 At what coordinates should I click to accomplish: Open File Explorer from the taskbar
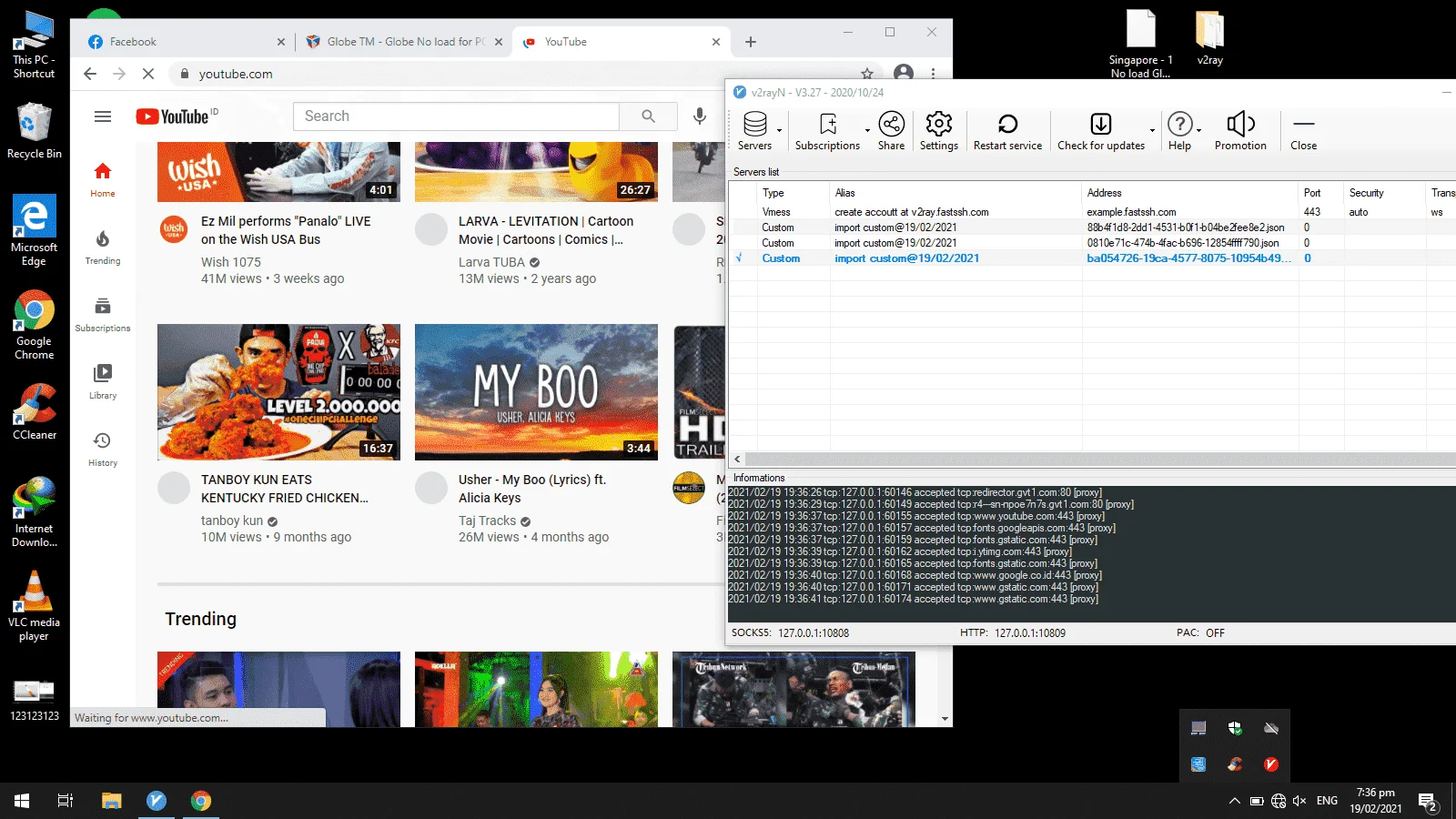(111, 801)
